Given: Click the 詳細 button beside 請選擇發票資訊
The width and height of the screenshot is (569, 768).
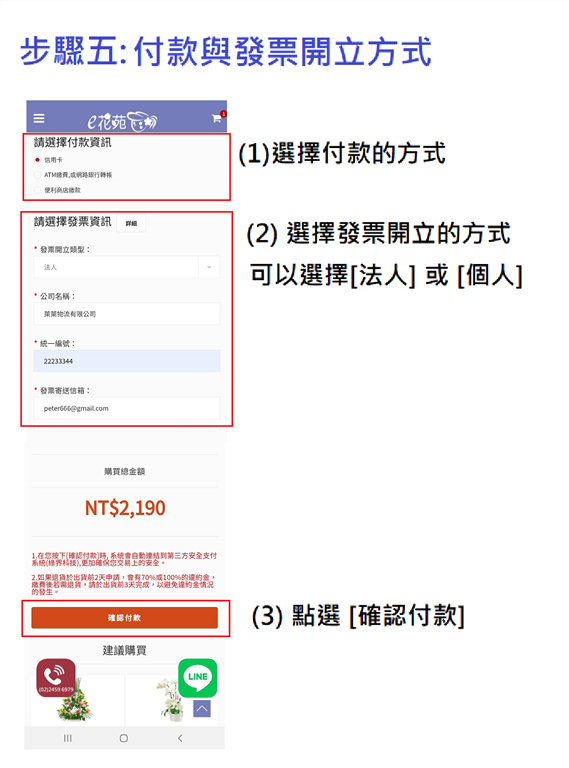Looking at the screenshot, I should point(131,223).
